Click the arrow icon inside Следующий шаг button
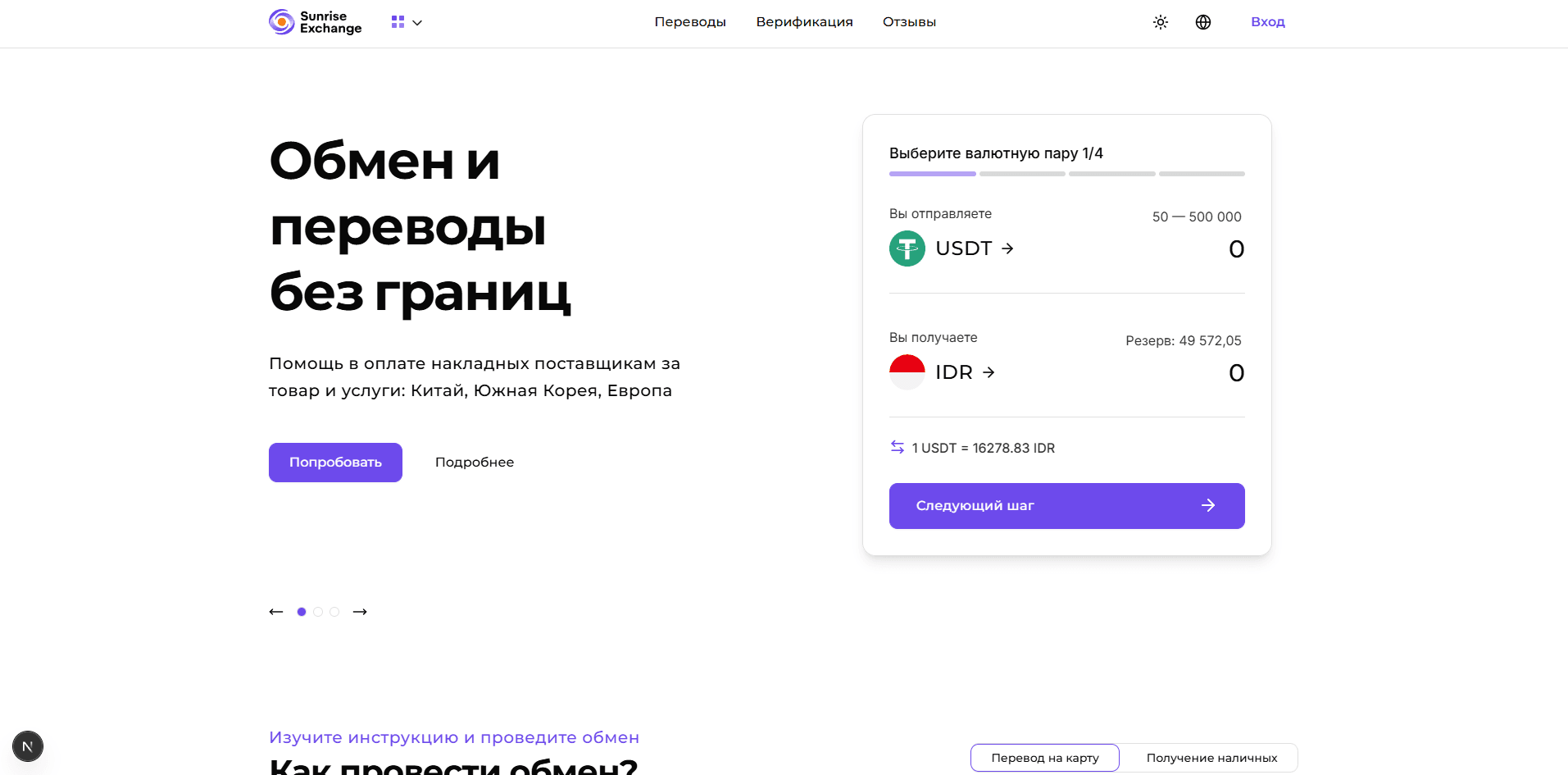The width and height of the screenshot is (1568, 775). tap(1207, 505)
